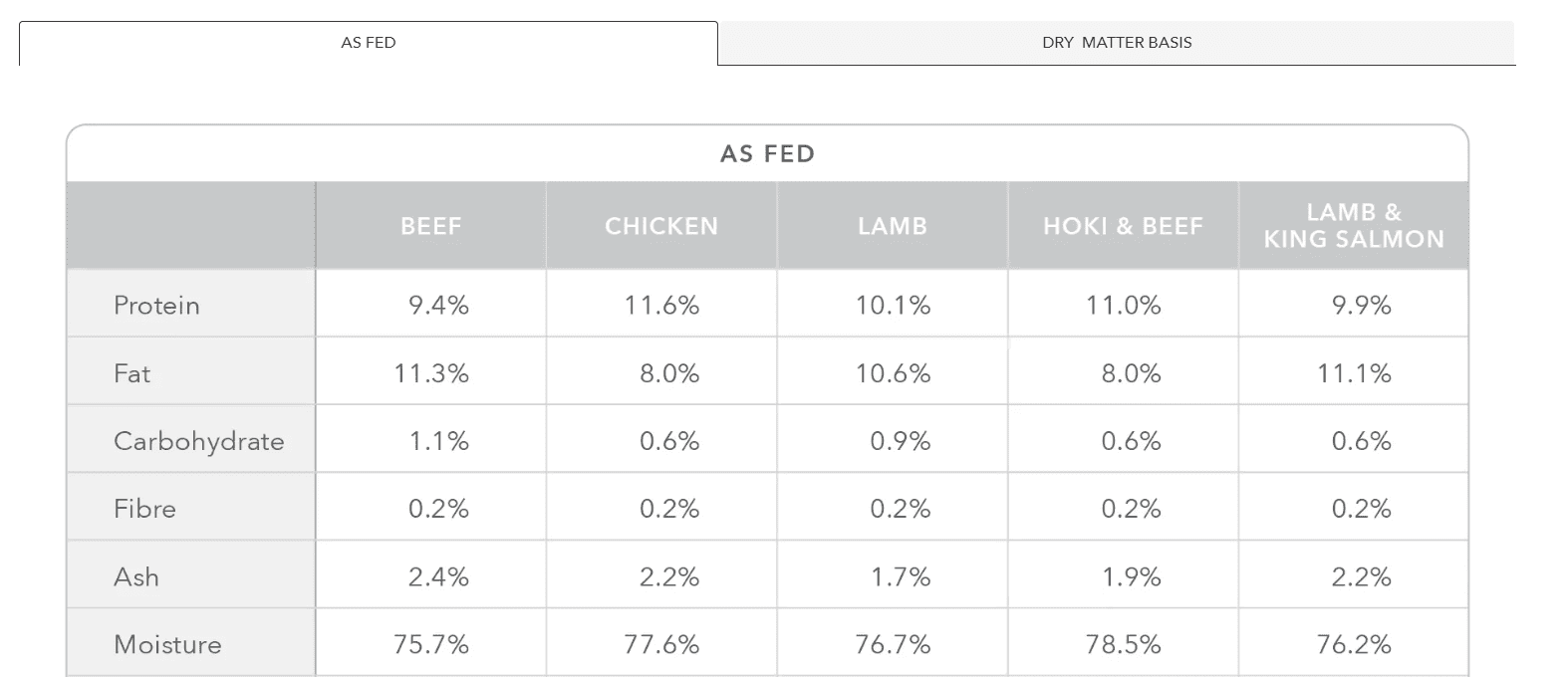Select the Ash row label

(x=135, y=576)
